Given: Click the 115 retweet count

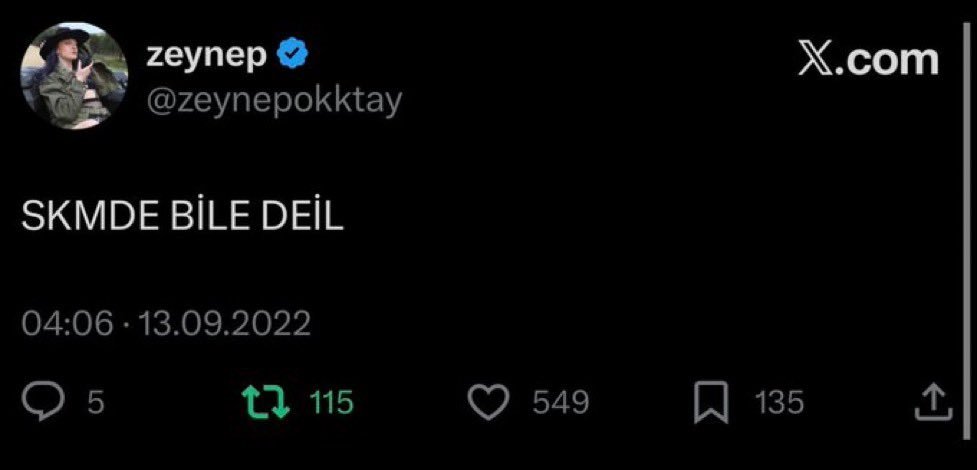Looking at the screenshot, I should 331,403.
